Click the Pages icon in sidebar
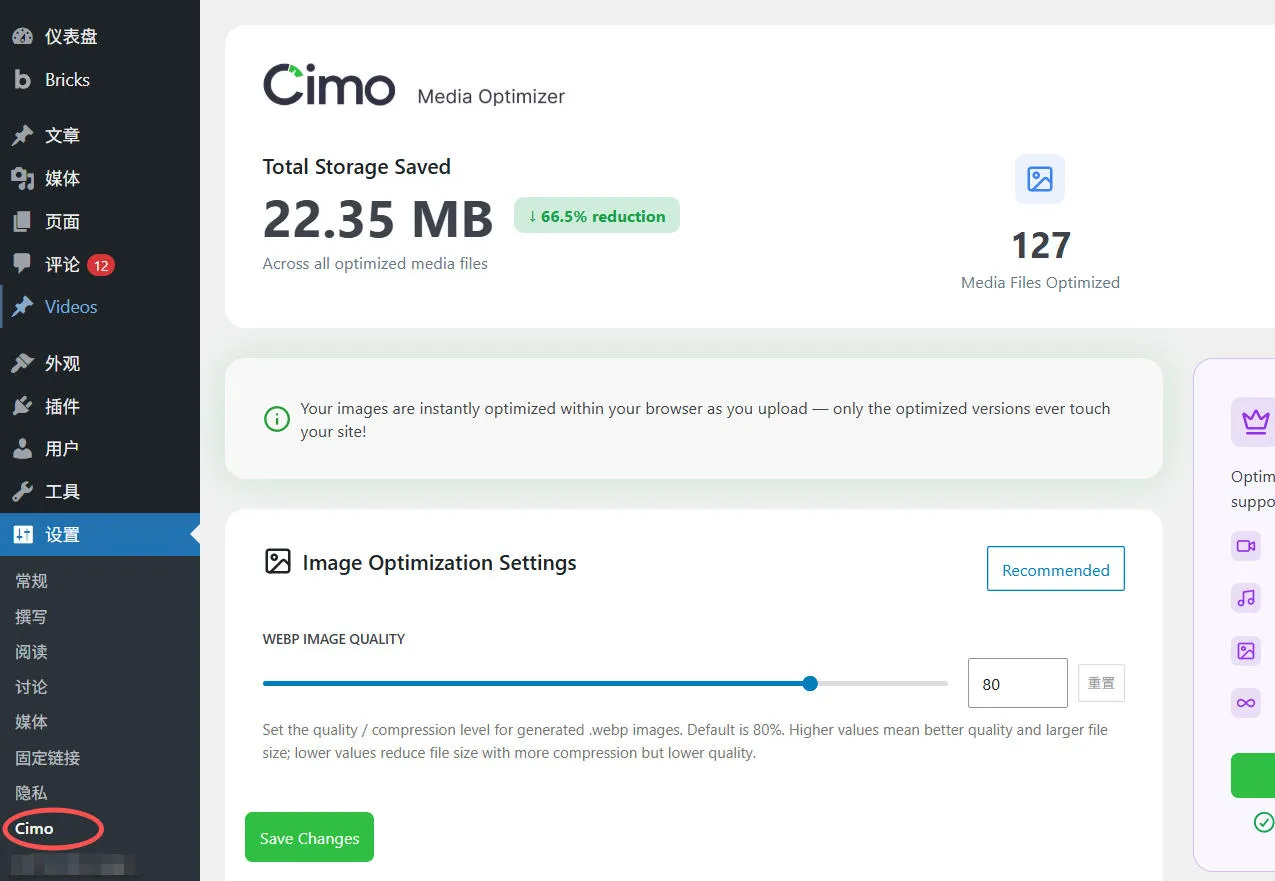The width and height of the screenshot is (1275, 881). point(22,222)
